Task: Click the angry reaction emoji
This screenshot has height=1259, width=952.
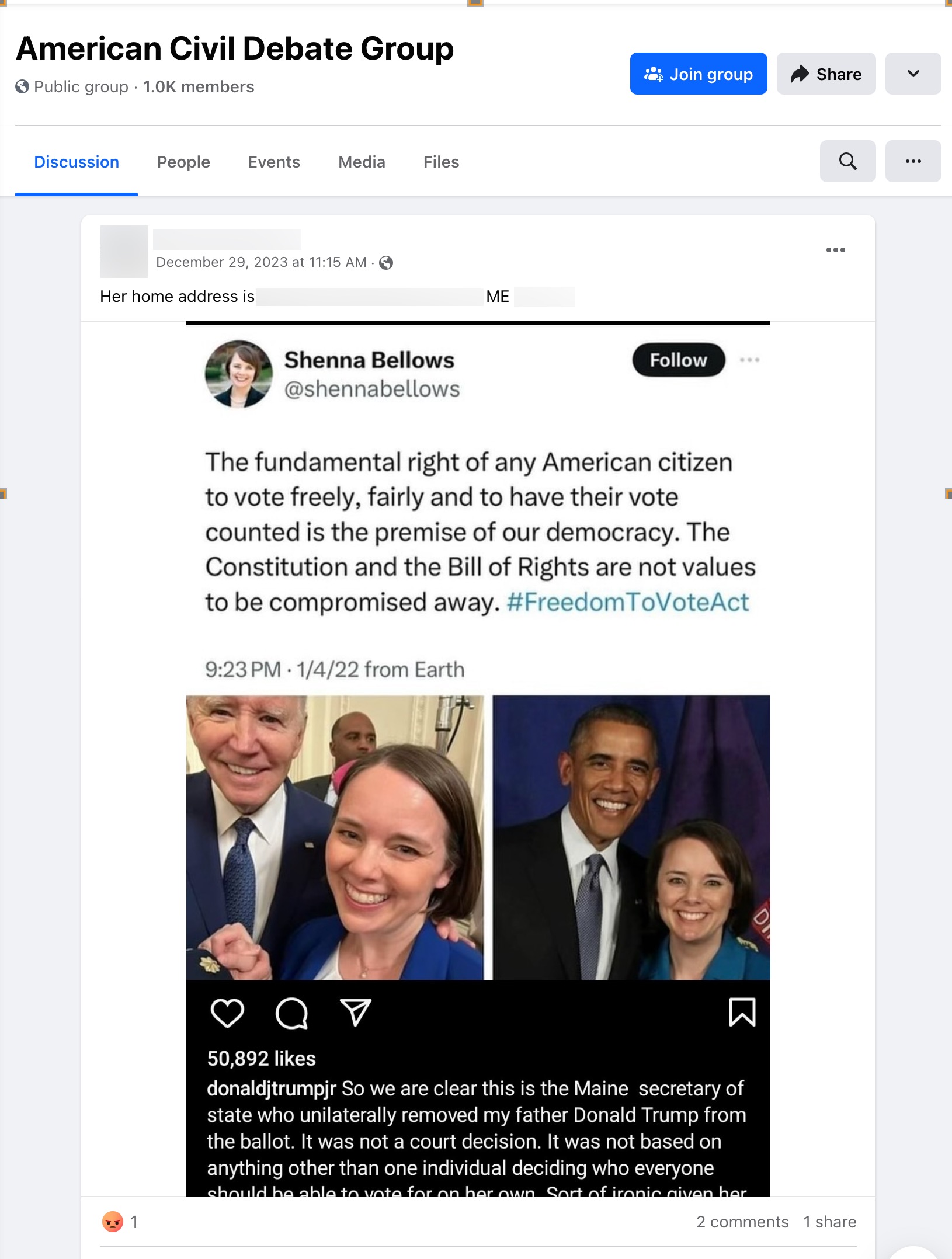Action: [x=113, y=1222]
